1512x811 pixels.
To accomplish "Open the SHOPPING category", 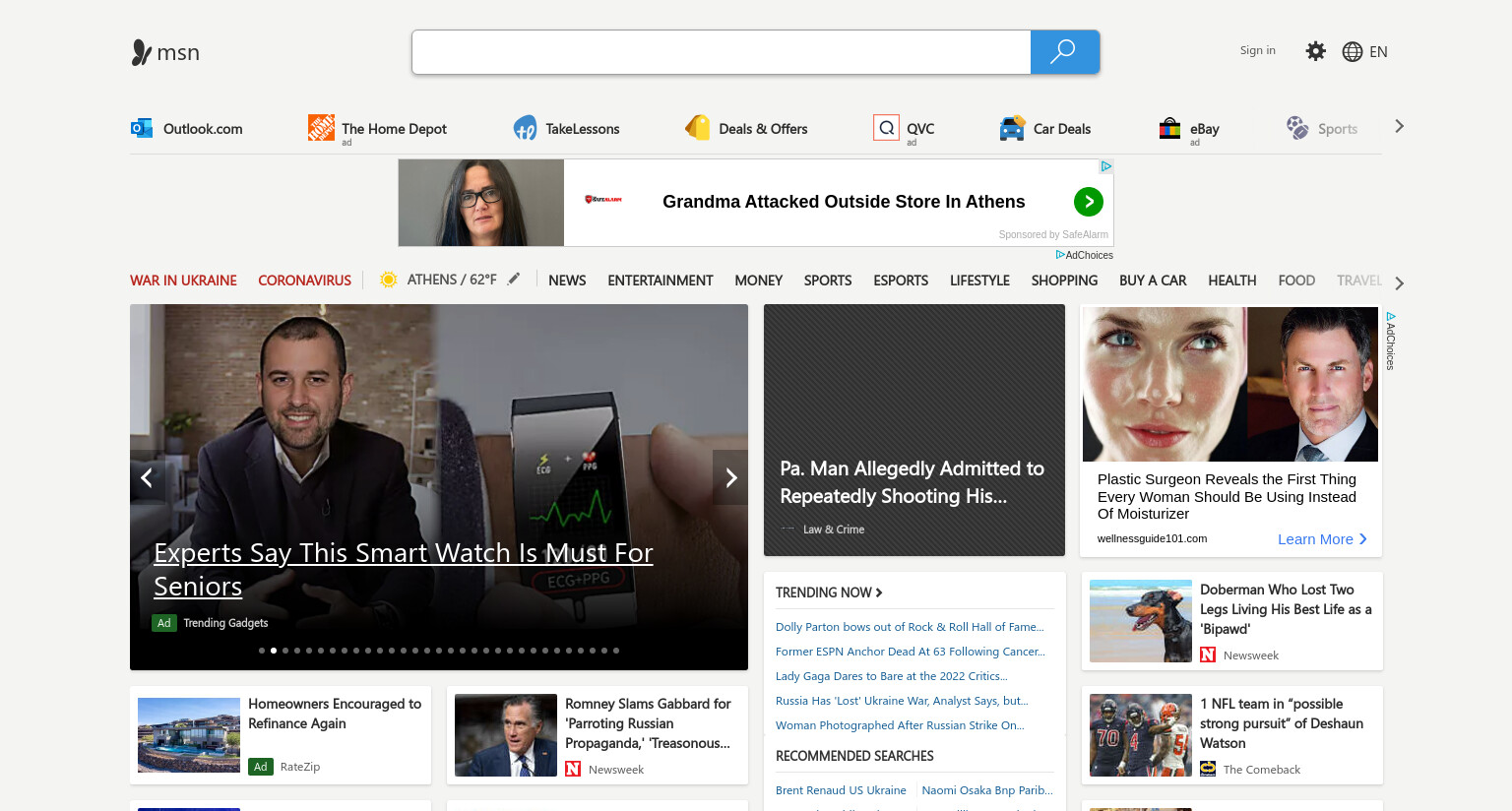I will click(x=1064, y=281).
